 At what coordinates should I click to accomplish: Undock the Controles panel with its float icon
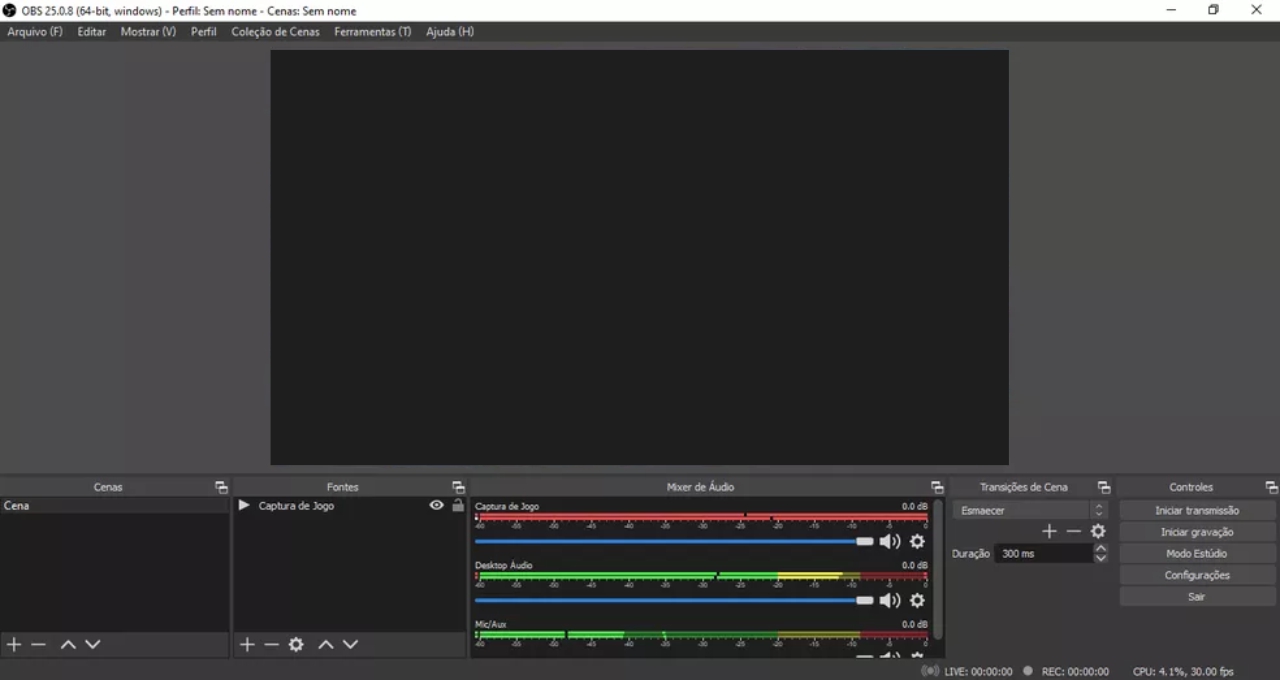pyautogui.click(x=1271, y=487)
